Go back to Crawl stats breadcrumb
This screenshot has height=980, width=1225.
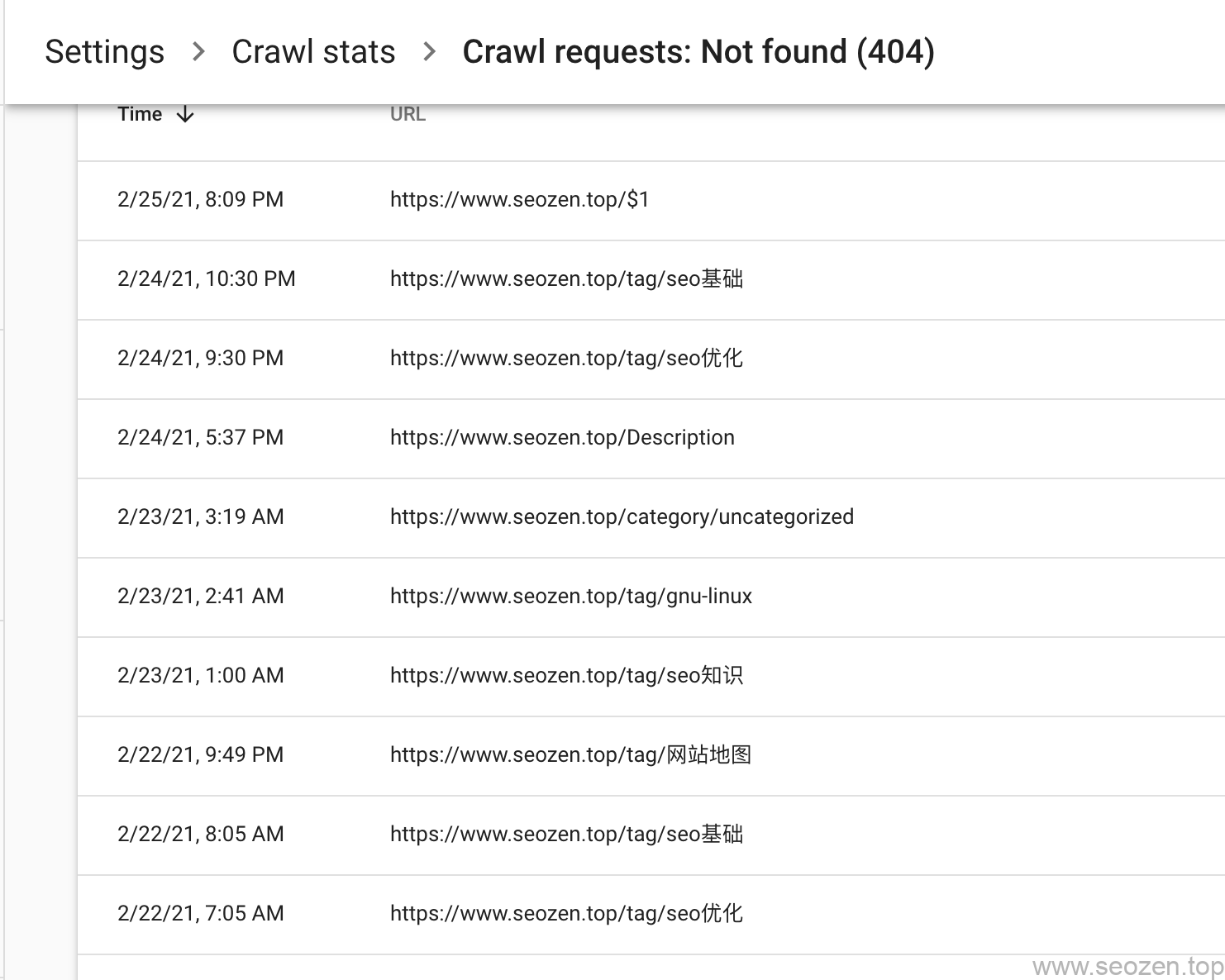(x=313, y=52)
